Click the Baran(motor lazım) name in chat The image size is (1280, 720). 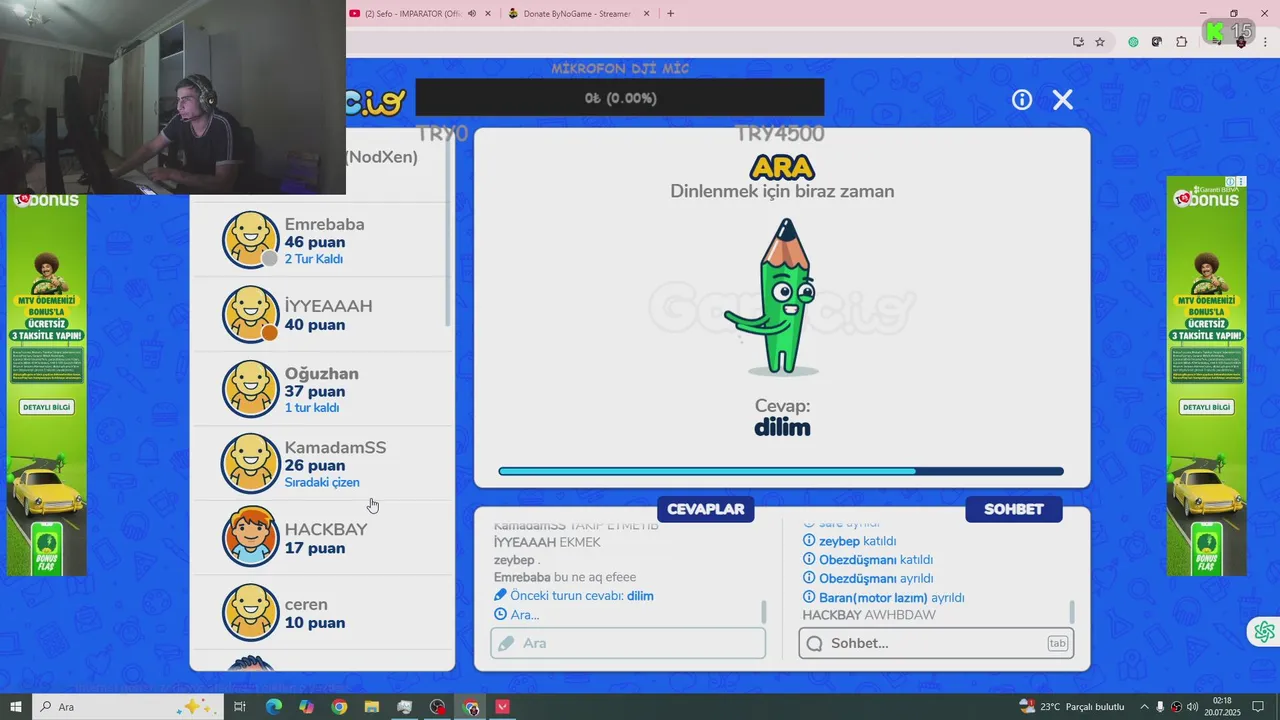873,597
